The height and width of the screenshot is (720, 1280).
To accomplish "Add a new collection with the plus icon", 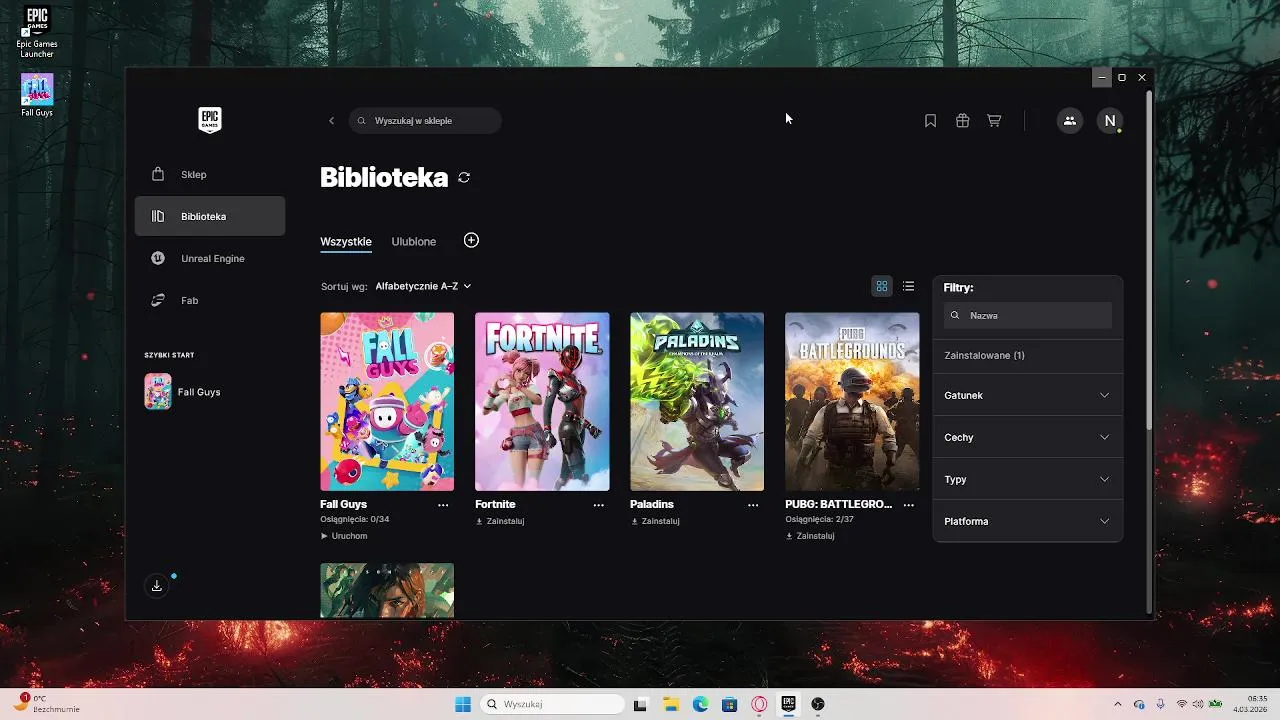I will (x=472, y=240).
